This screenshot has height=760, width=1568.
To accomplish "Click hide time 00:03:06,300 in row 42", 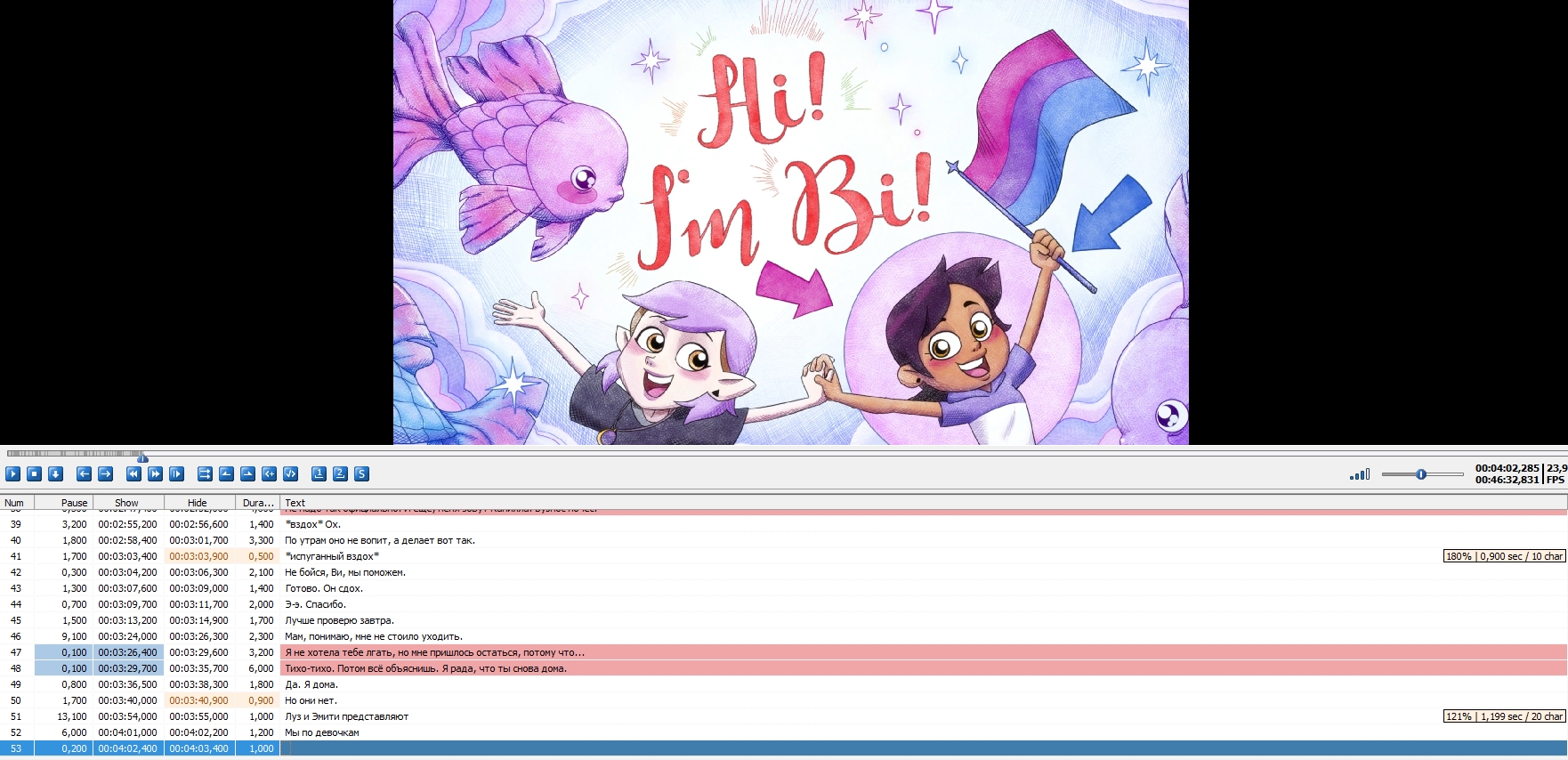I will (198, 572).
